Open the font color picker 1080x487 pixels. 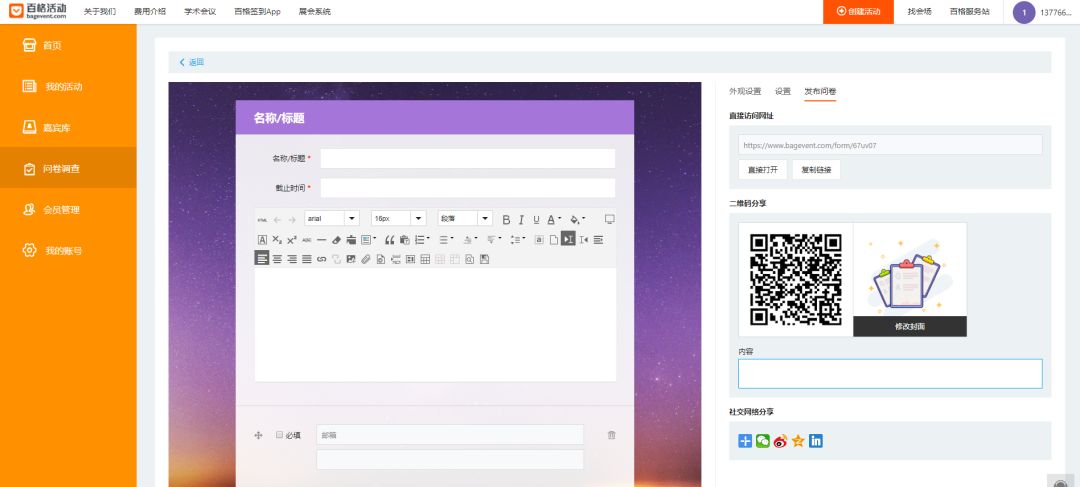pyautogui.click(x=554, y=220)
